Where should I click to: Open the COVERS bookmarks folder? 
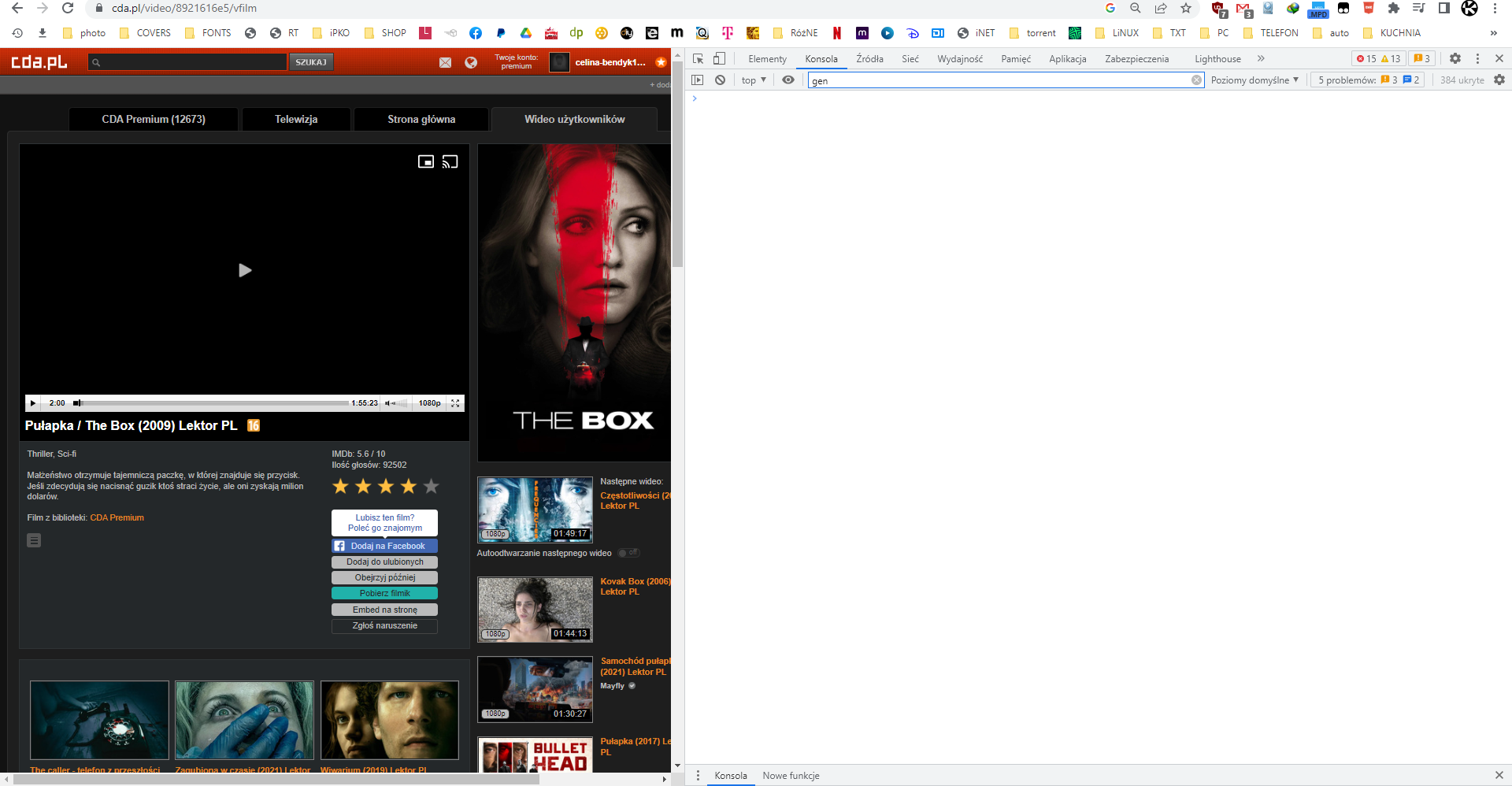pos(145,33)
